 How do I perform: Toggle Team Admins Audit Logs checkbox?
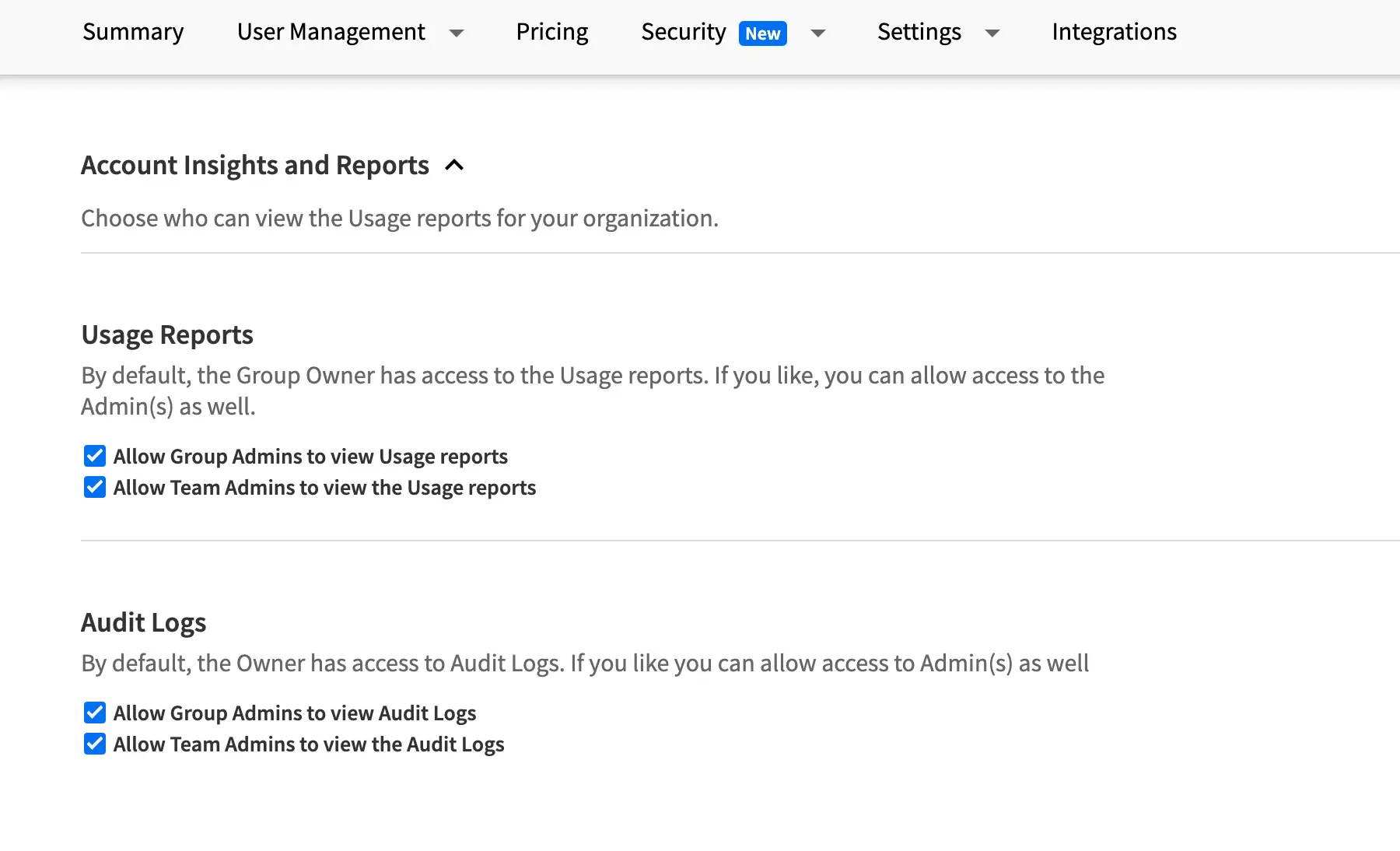95,744
